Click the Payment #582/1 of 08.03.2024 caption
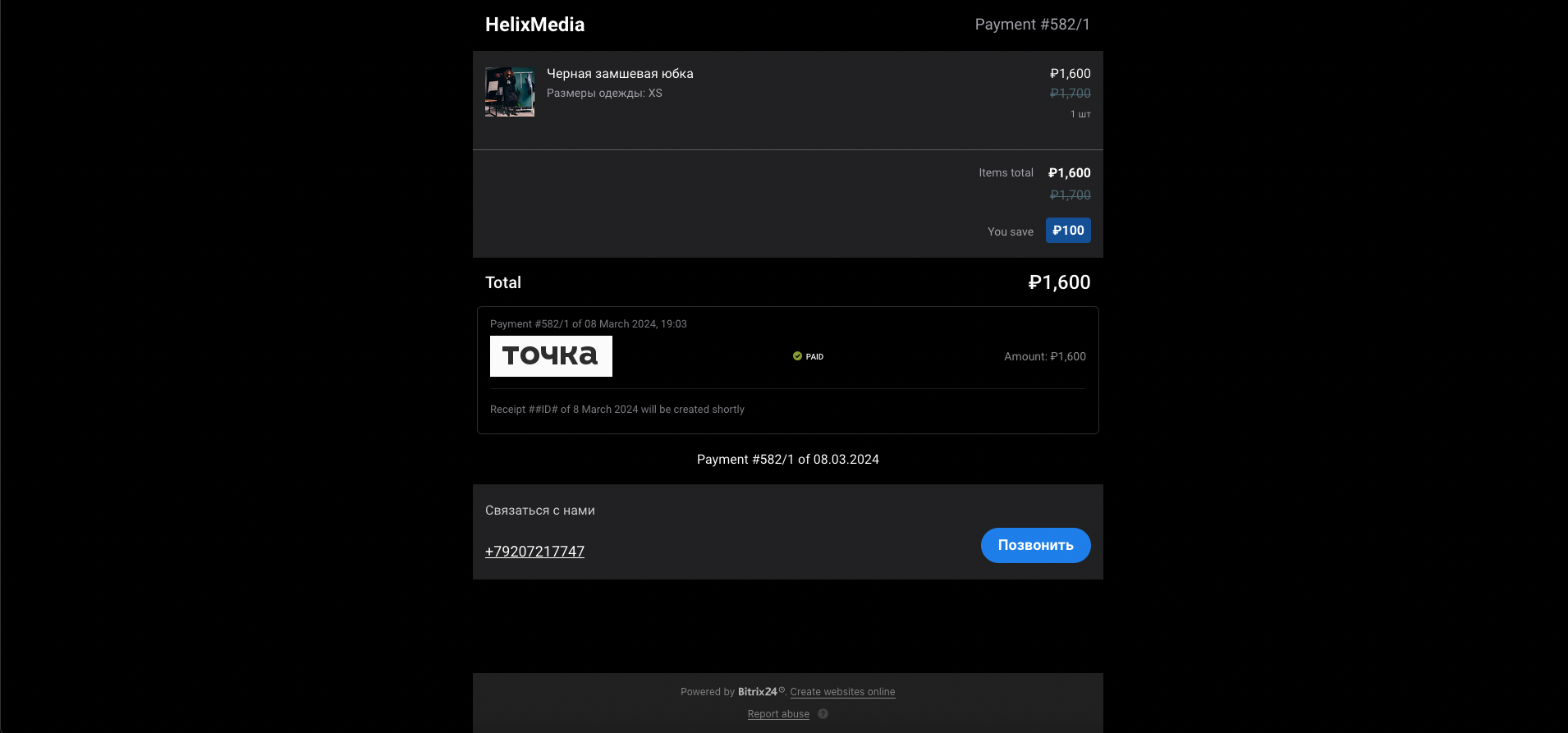 tap(787, 460)
